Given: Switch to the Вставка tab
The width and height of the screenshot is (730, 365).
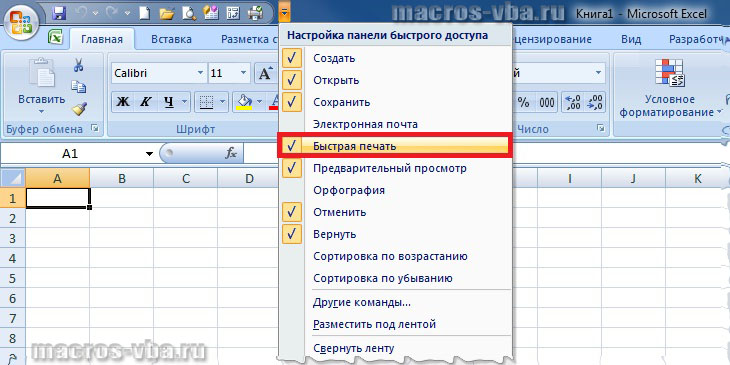Looking at the screenshot, I should (x=171, y=40).
